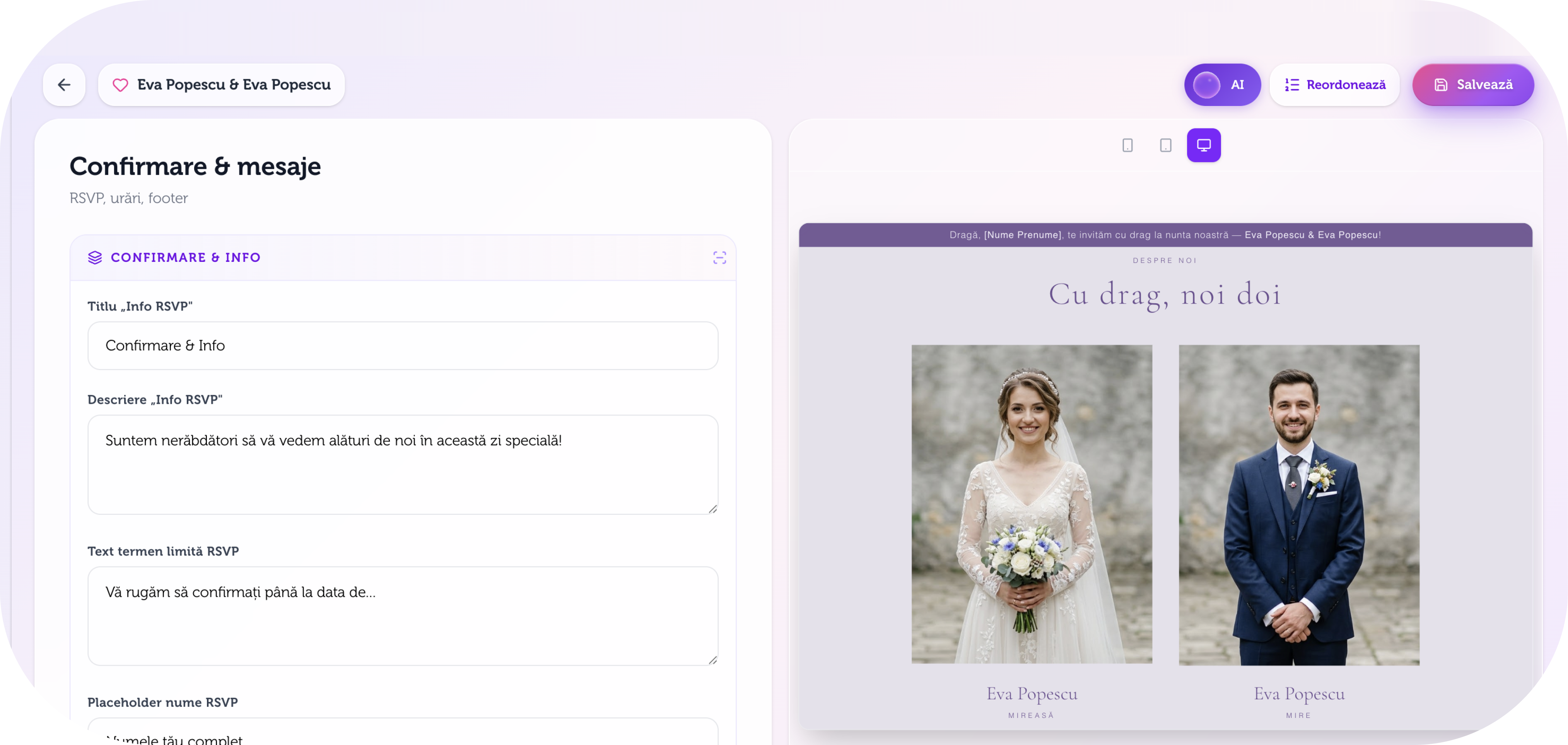Open the Eva Popescu & Eva Popescu title
Screen dimensions: 1568x745
coord(222,85)
